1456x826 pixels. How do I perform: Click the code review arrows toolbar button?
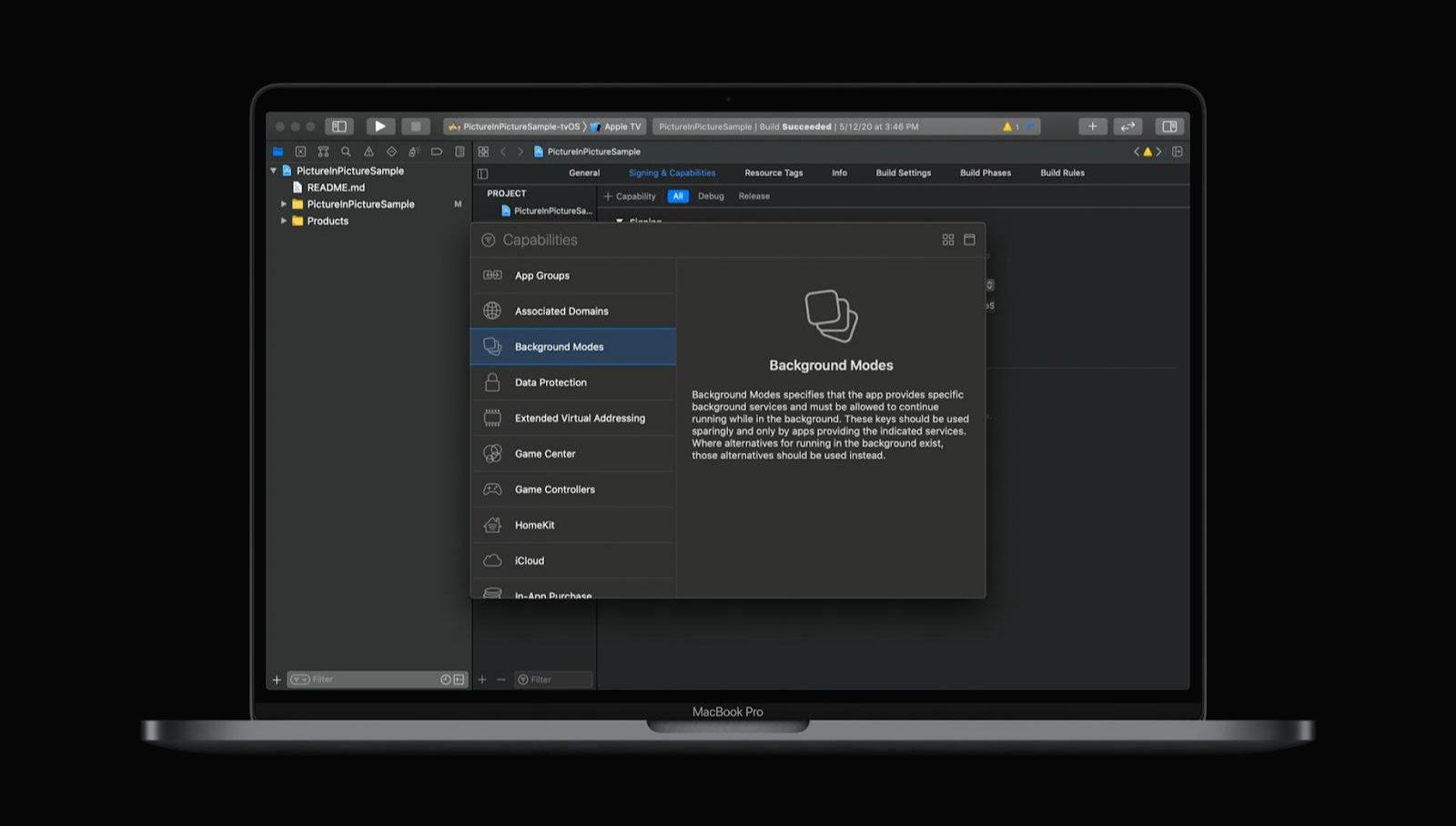(1127, 126)
